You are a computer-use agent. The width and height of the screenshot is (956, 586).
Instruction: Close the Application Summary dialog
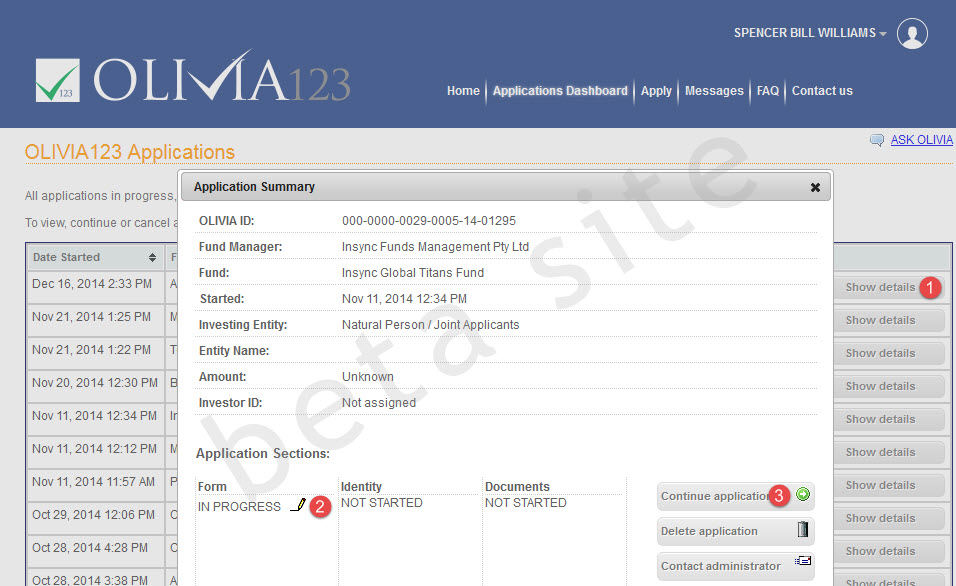(x=815, y=187)
